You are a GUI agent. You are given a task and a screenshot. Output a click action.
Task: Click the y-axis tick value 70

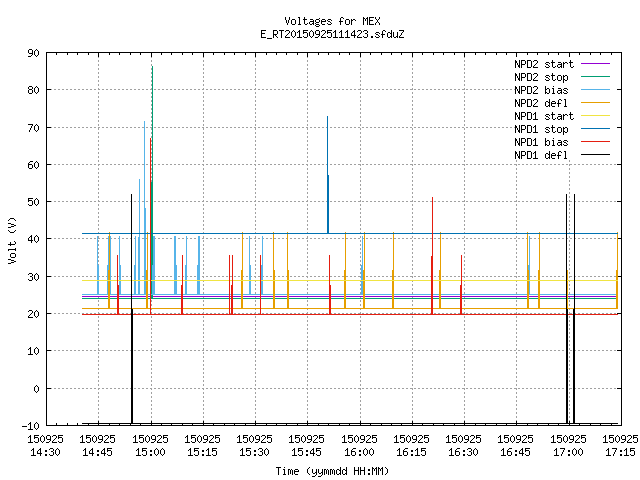pyautogui.click(x=33, y=128)
